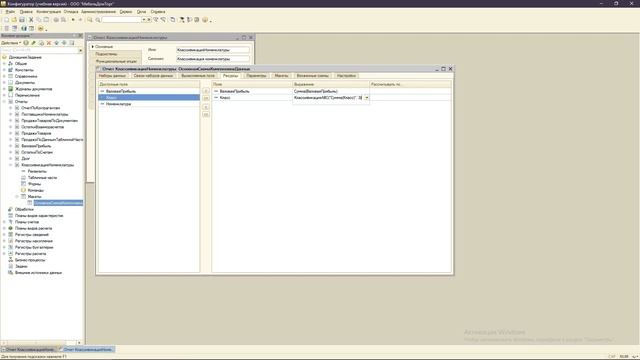Screen dimensions: 640x360
Task: Click the green Add icon in configuration panel
Action: click(26, 43)
